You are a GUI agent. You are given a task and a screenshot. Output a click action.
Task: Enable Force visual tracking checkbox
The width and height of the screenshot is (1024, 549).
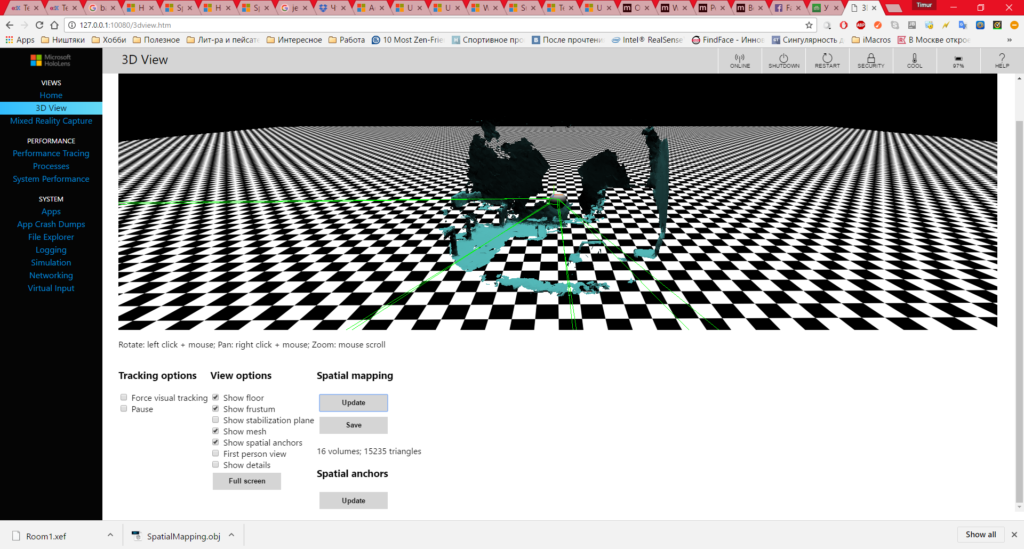click(x=123, y=397)
